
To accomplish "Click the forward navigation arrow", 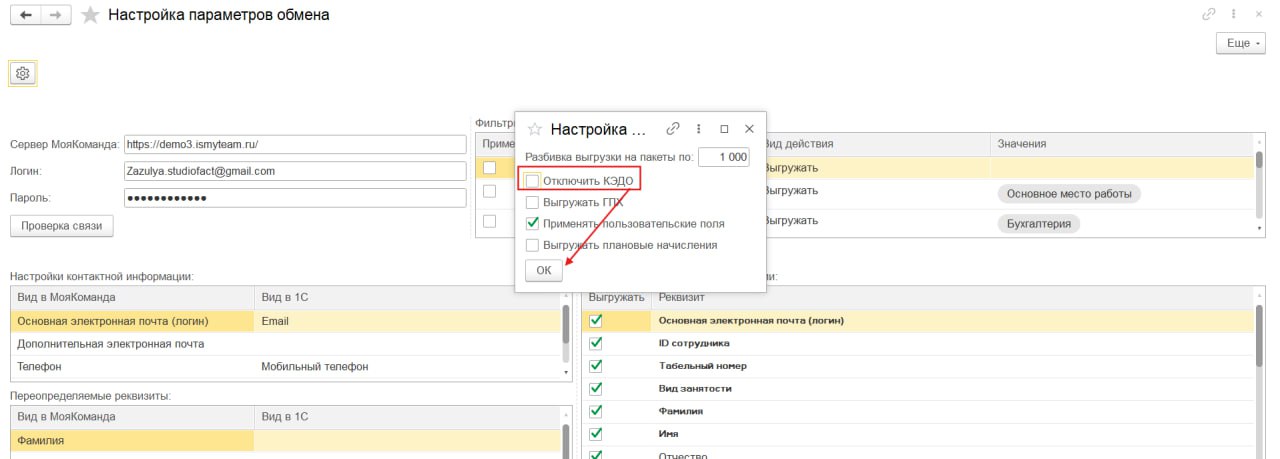I will (56, 15).
